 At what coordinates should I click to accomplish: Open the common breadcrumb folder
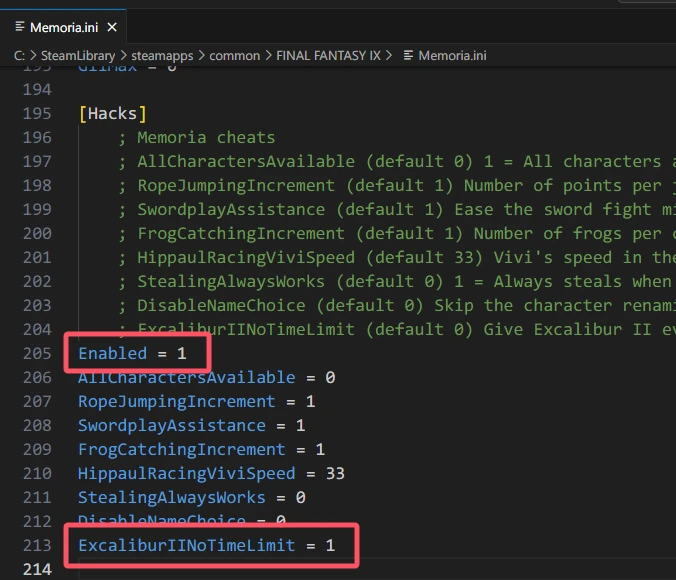point(235,56)
